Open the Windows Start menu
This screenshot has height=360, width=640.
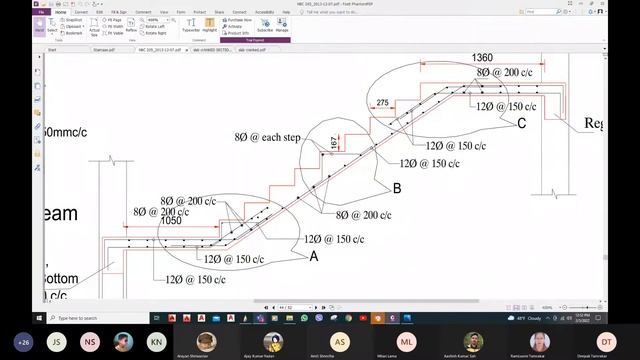point(39,318)
